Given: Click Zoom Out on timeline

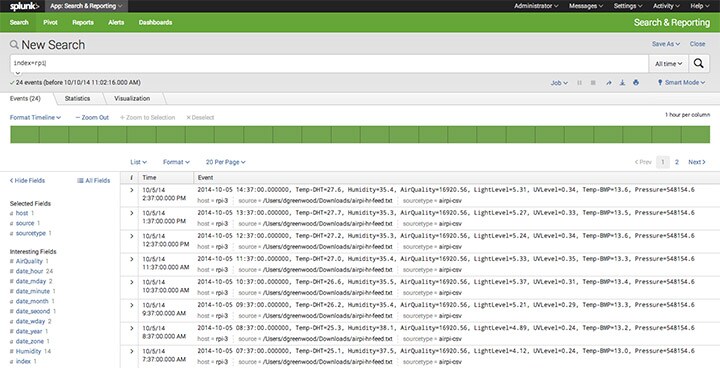Looking at the screenshot, I should tap(92, 118).
